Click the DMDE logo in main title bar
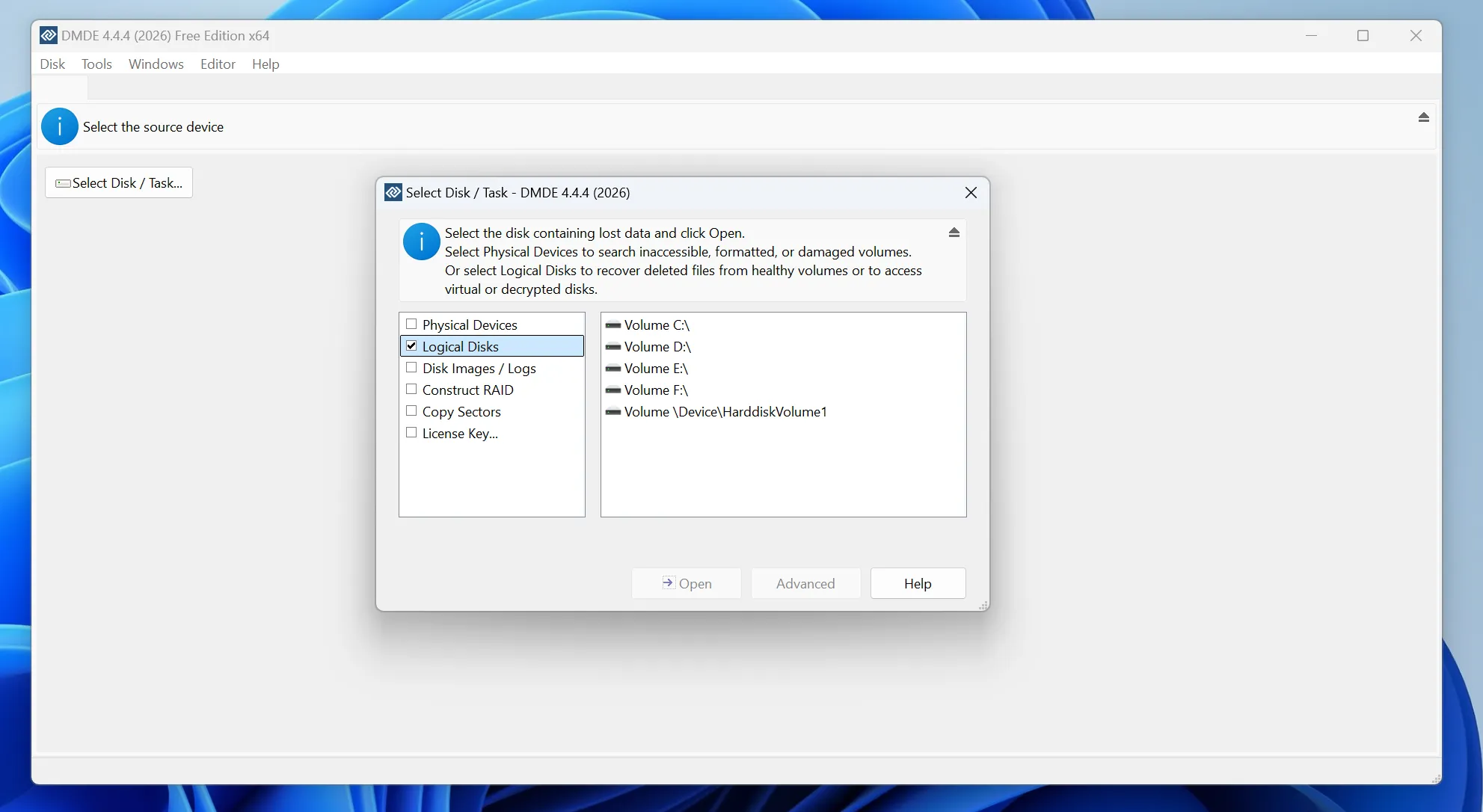This screenshot has height=812, width=1483. (49, 35)
